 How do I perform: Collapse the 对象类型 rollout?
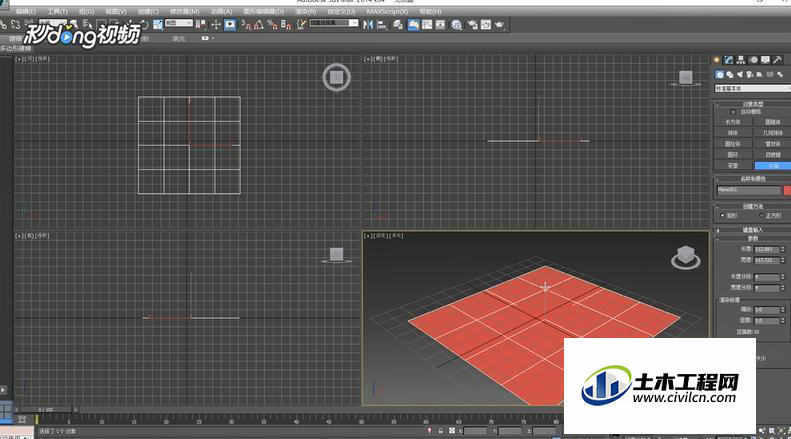coord(752,104)
